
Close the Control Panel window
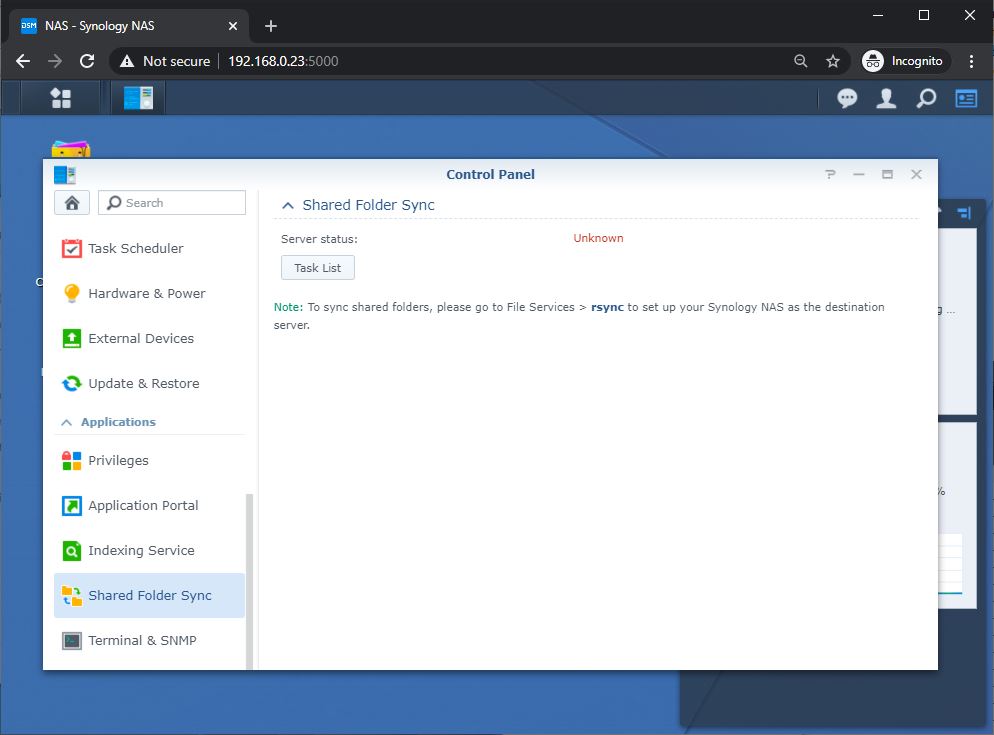point(916,174)
